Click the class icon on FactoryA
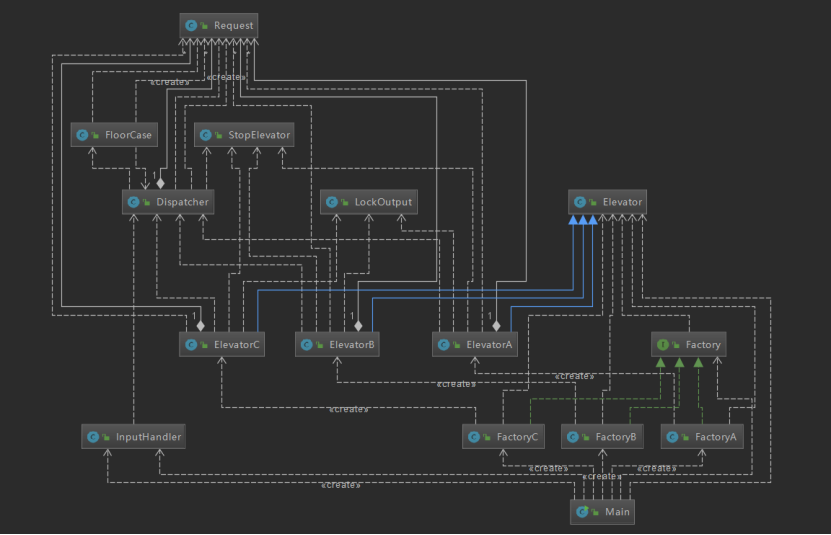Viewport: 831px width, 535px height. point(672,437)
